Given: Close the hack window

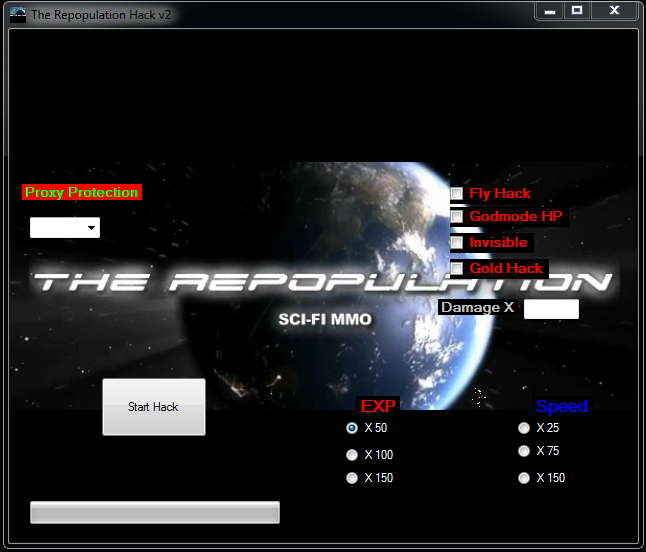Looking at the screenshot, I should (614, 11).
